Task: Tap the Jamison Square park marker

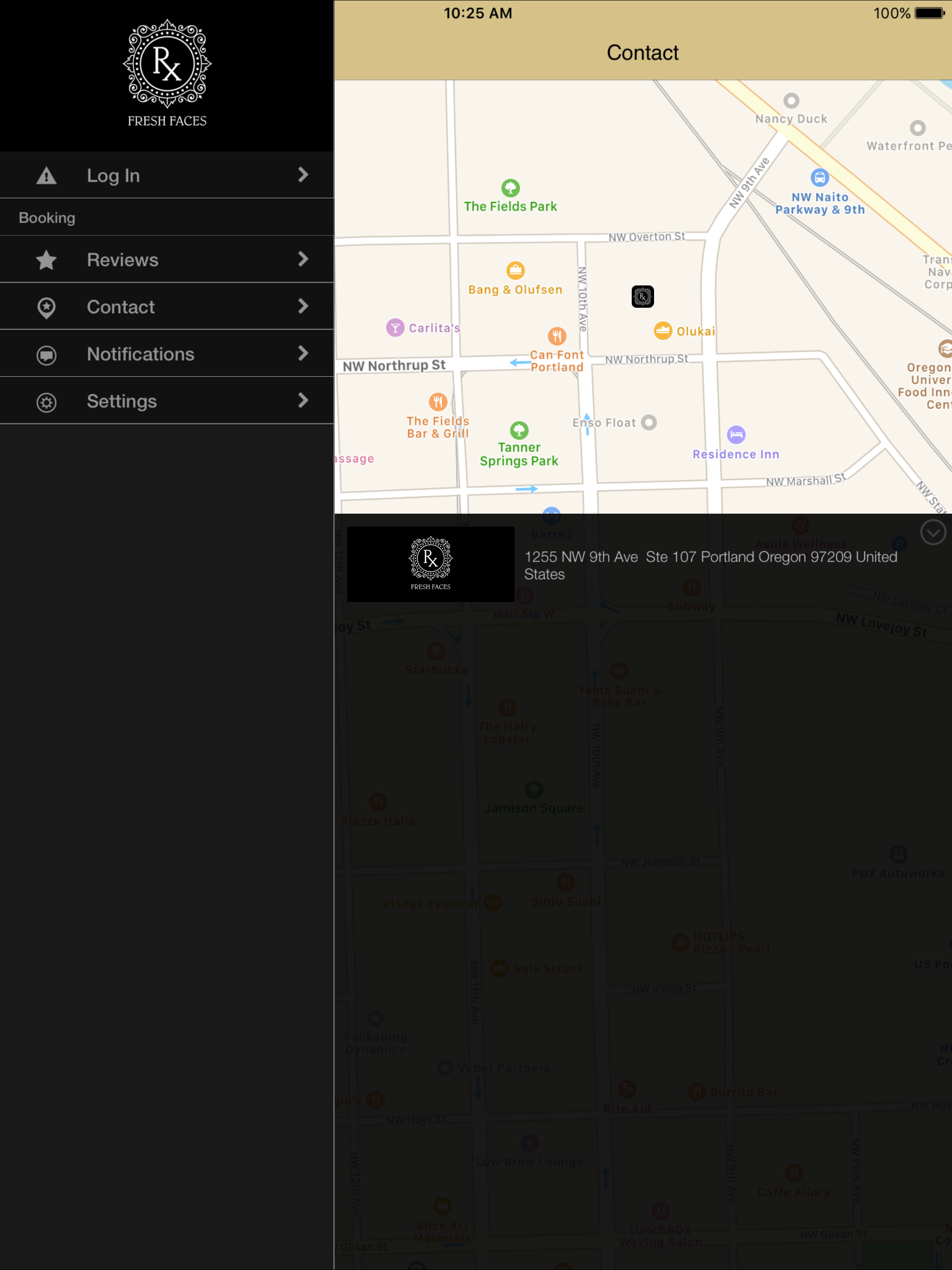Action: (x=534, y=789)
